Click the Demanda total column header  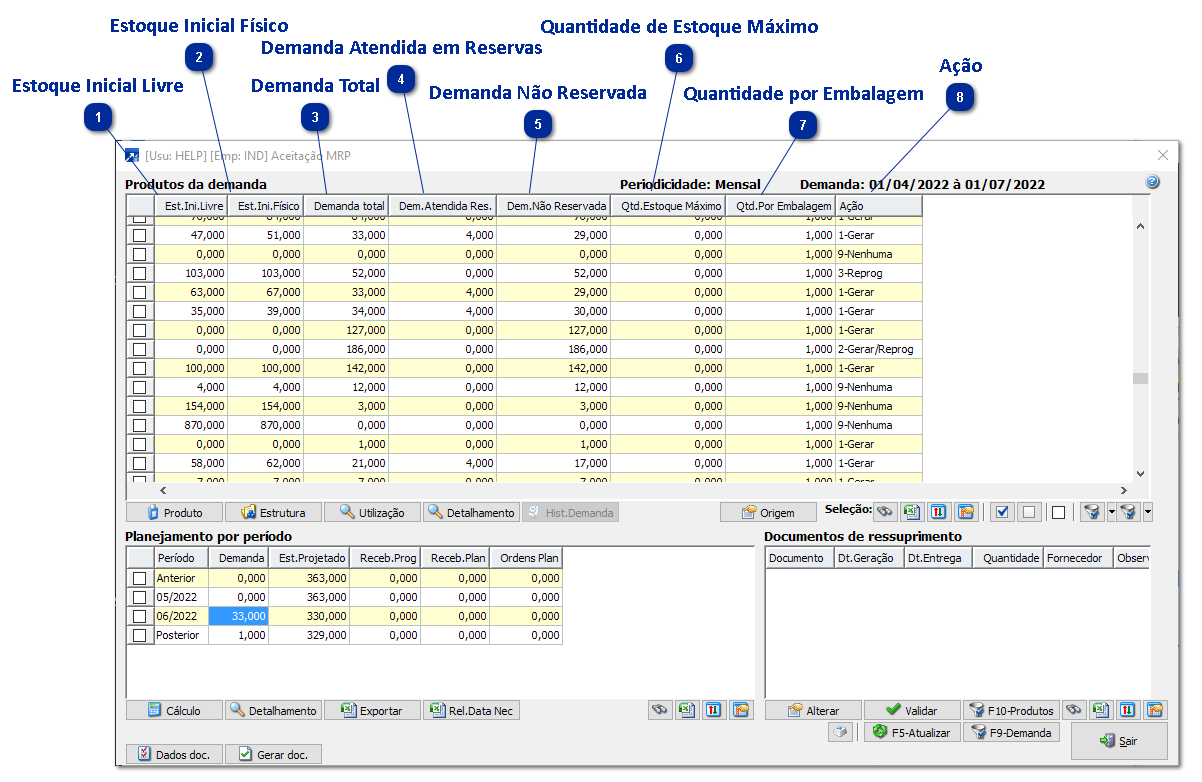[346, 206]
